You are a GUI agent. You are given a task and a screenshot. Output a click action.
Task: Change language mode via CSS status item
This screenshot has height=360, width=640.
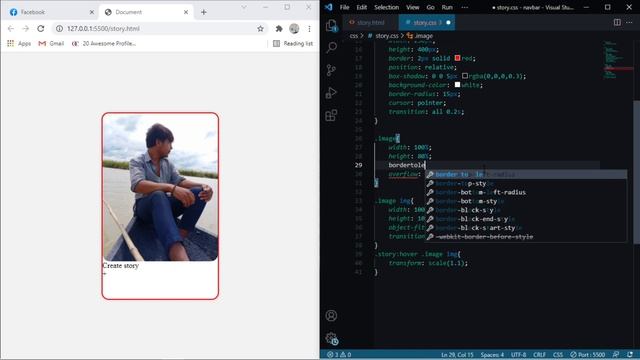(558, 355)
